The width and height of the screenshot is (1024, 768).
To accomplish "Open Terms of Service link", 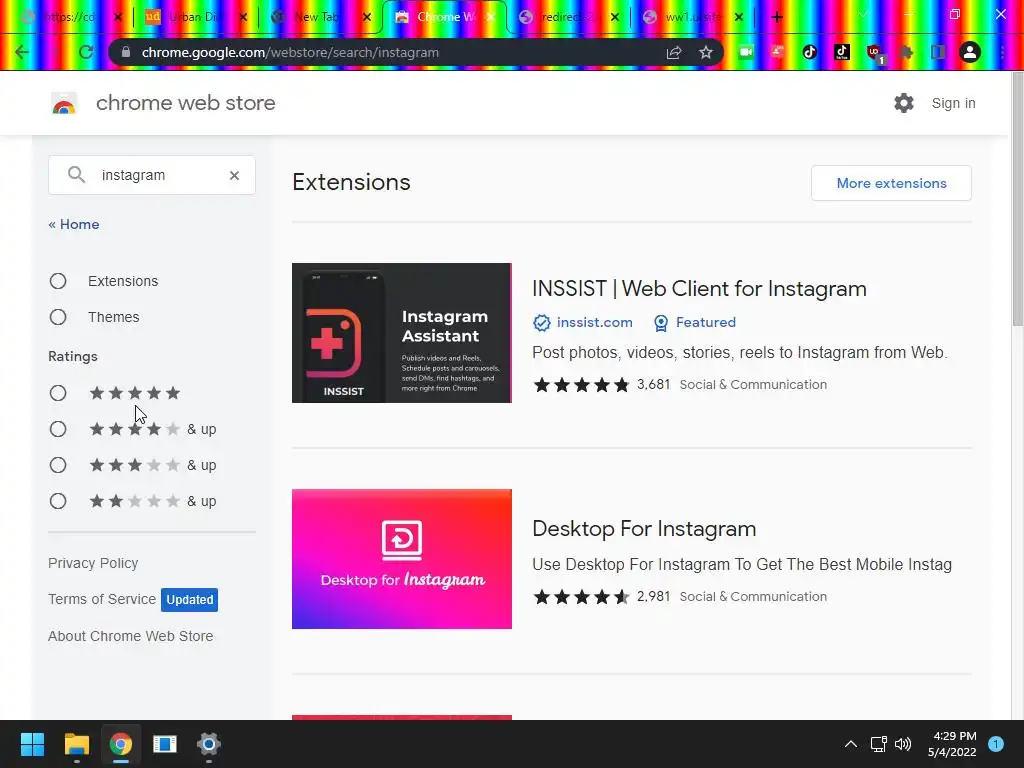I will click(102, 599).
